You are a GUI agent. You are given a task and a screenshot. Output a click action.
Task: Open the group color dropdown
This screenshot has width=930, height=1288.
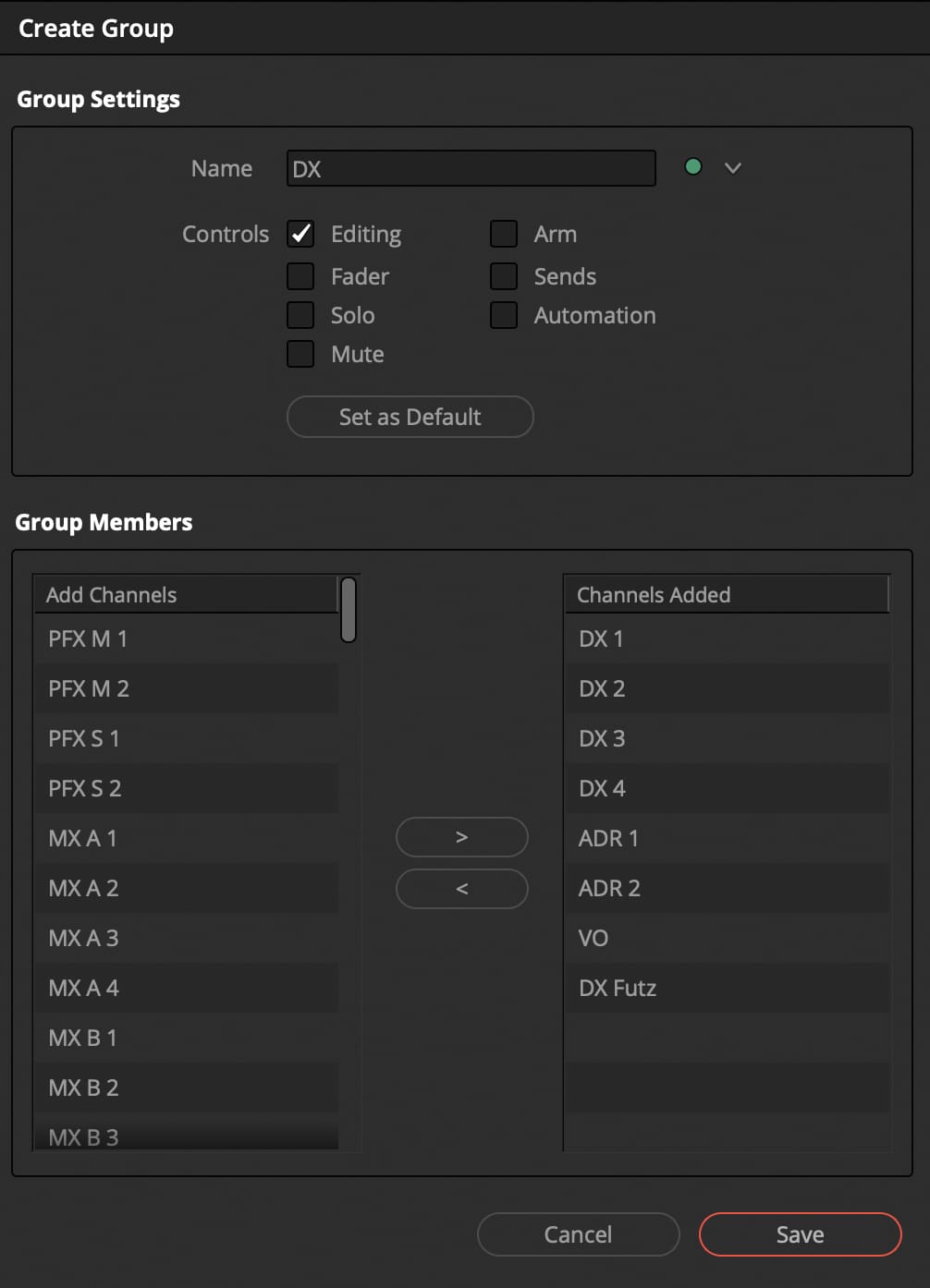pos(732,167)
